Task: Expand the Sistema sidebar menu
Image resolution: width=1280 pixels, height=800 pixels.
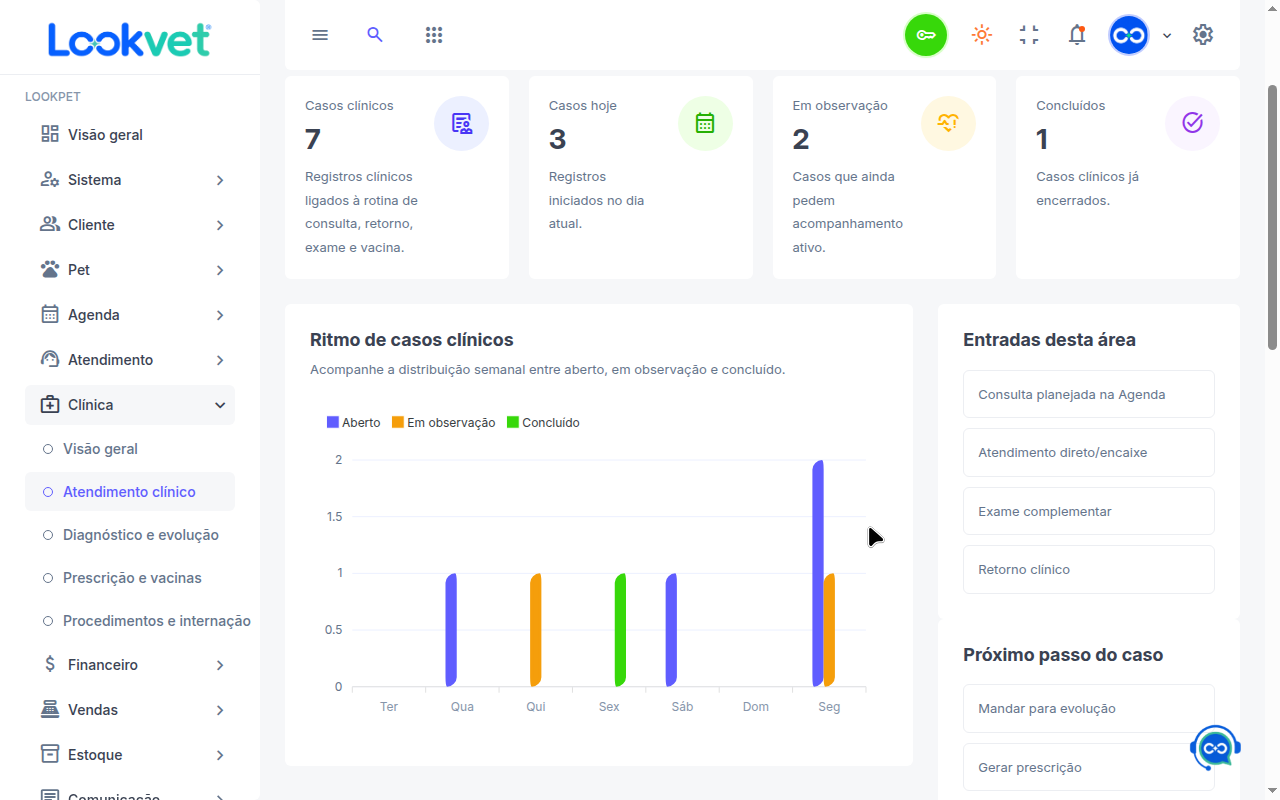Action: click(130, 180)
